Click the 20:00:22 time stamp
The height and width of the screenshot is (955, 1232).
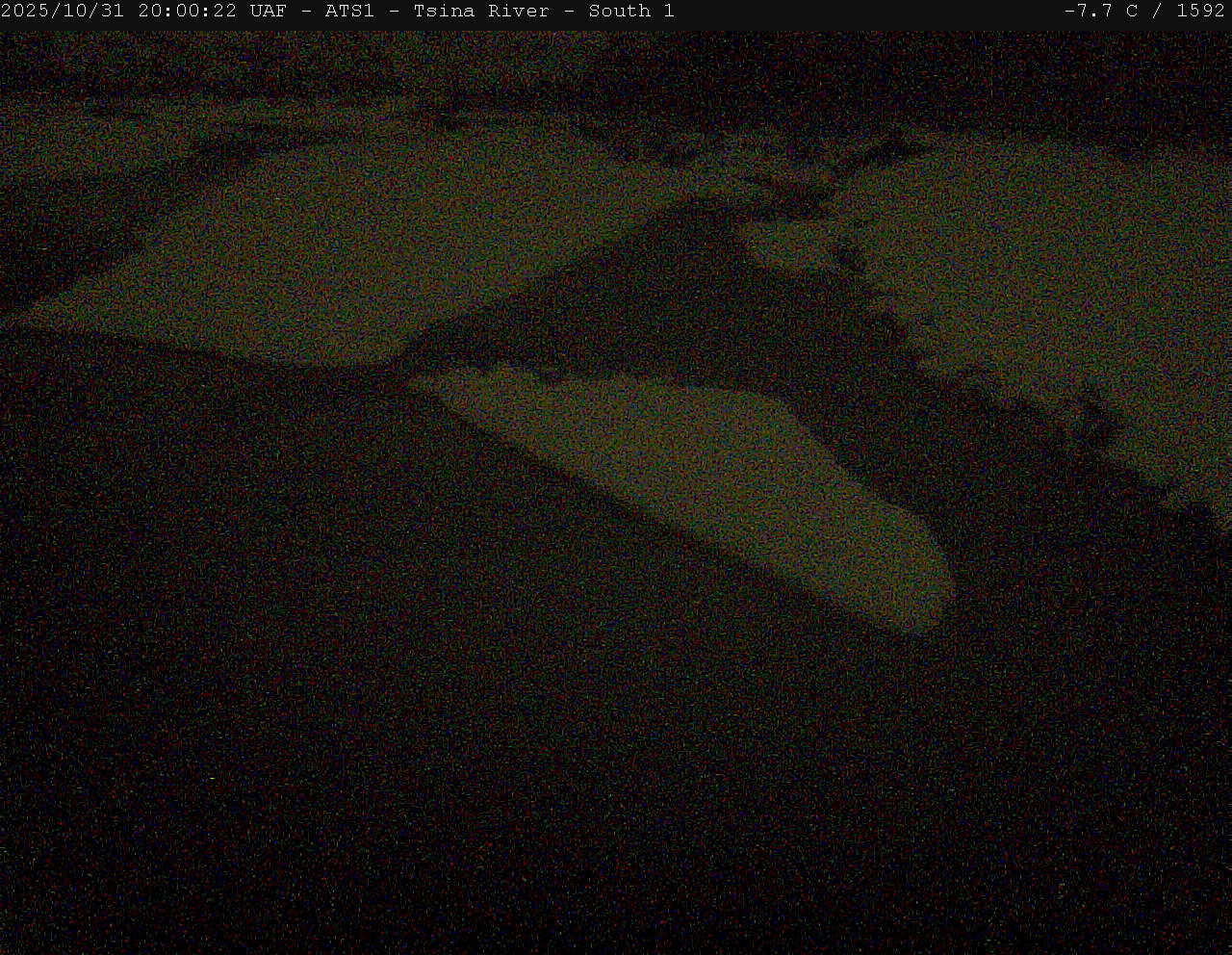pyautogui.click(x=188, y=12)
